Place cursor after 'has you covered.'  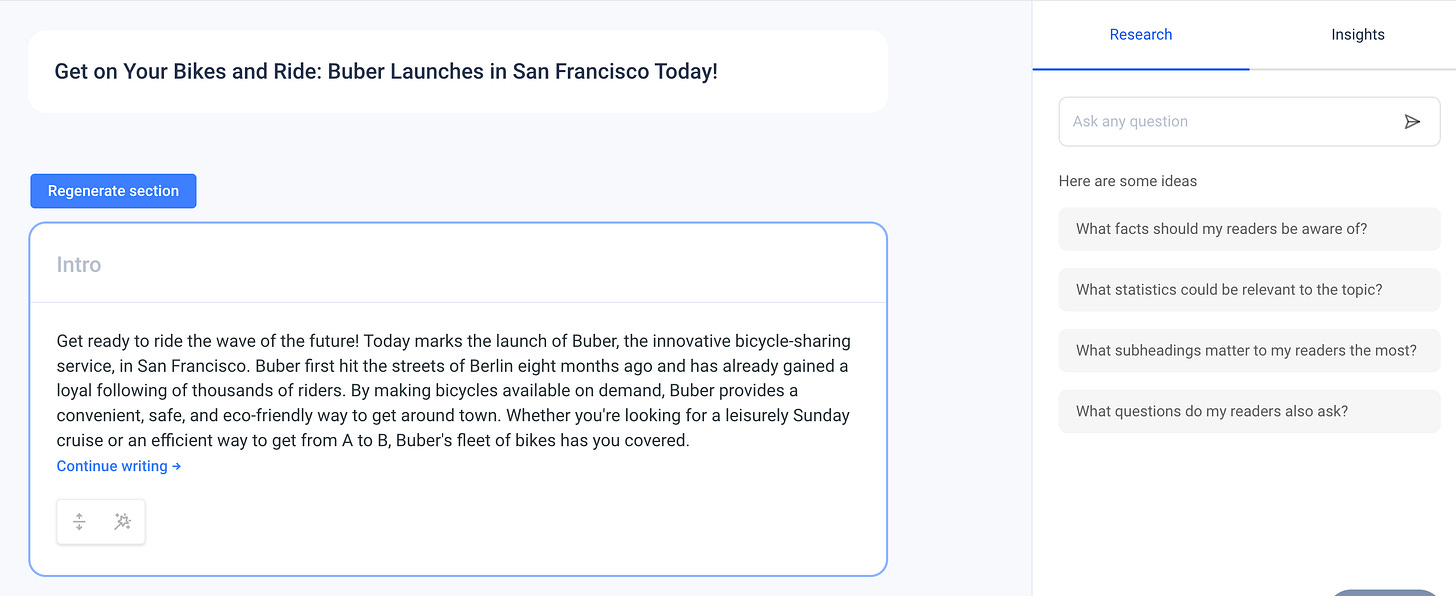[x=691, y=441]
